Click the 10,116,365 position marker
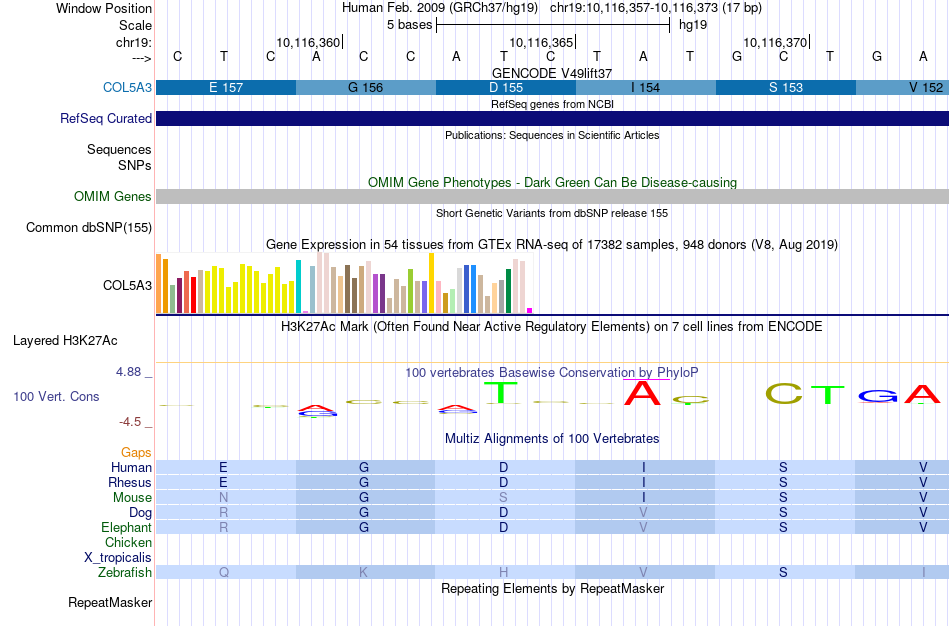 [541, 42]
